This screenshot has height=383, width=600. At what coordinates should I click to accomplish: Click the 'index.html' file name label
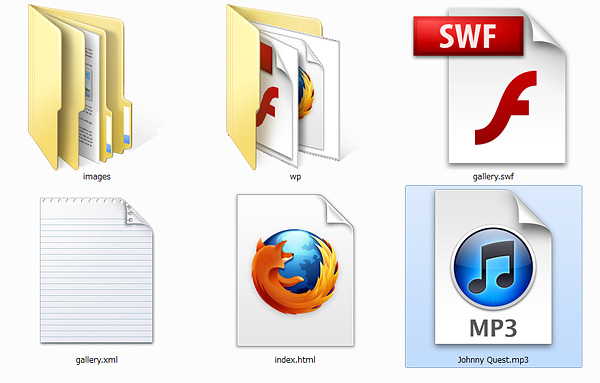pos(295,360)
